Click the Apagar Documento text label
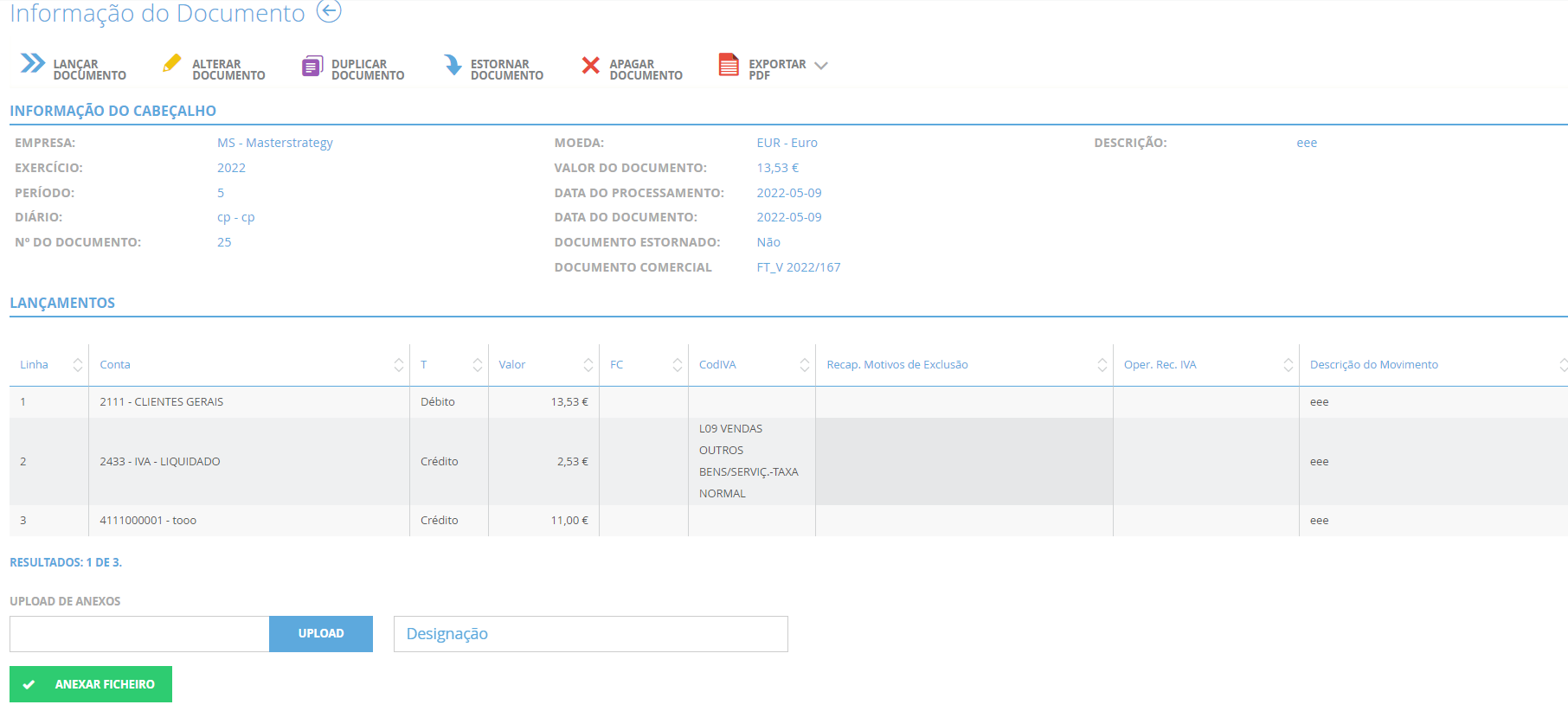This screenshot has height=711, width=1568. click(x=646, y=70)
